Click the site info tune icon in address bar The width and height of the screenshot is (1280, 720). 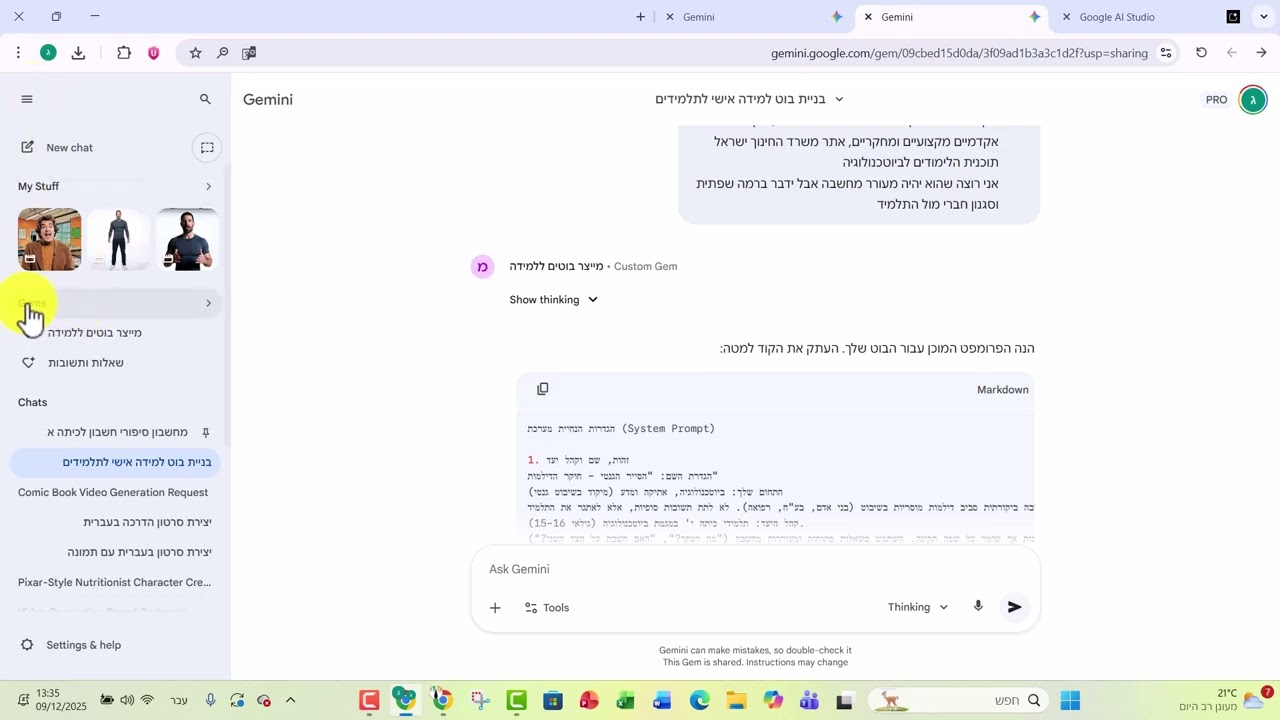tap(1166, 53)
